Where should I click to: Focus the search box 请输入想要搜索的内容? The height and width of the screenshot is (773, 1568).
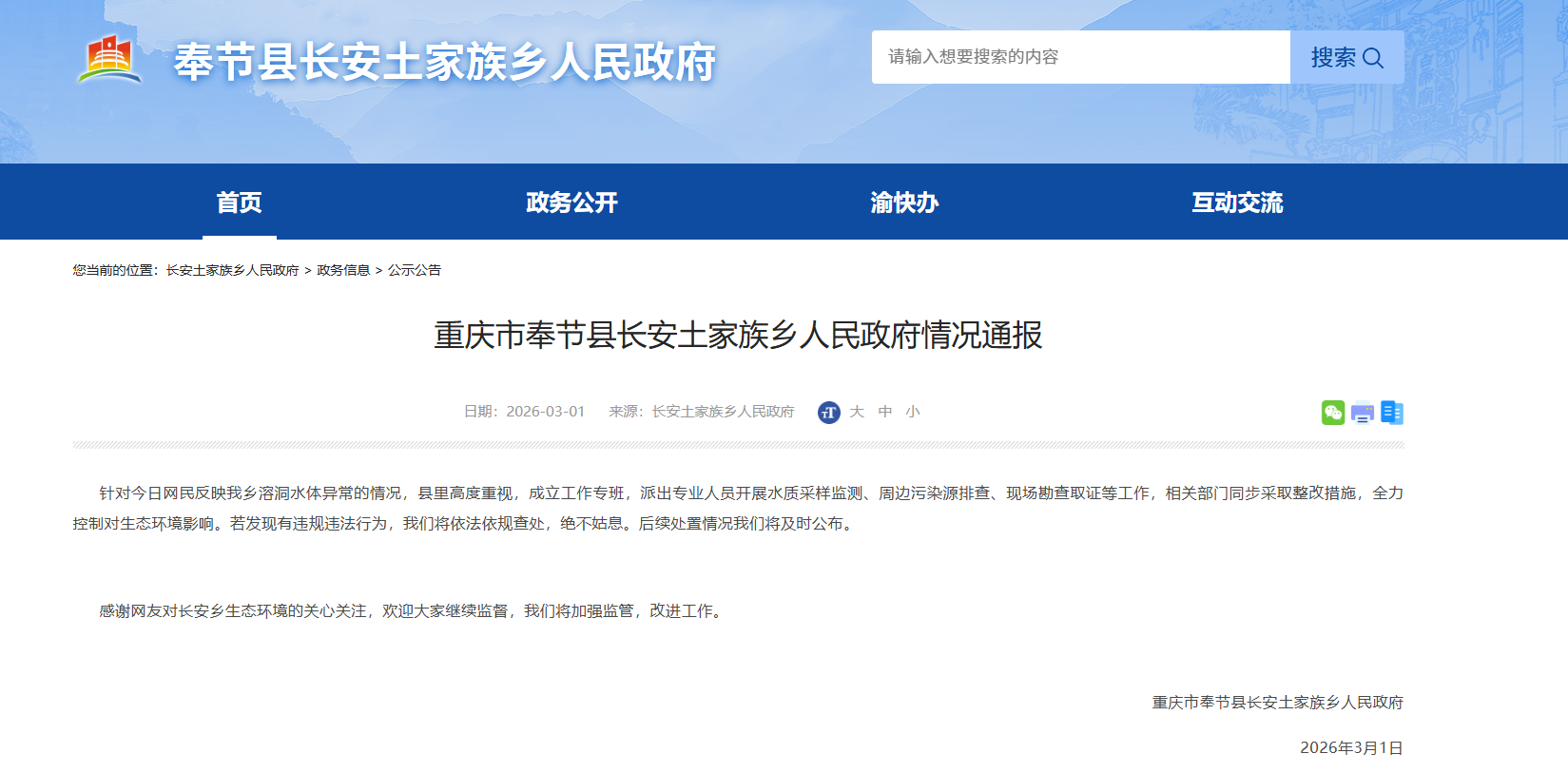[1080, 57]
